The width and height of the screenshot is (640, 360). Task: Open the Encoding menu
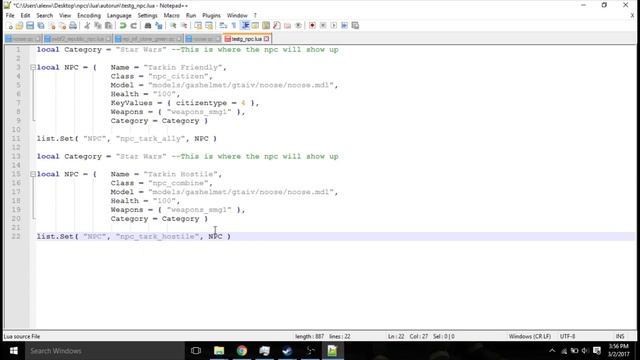coord(89,16)
